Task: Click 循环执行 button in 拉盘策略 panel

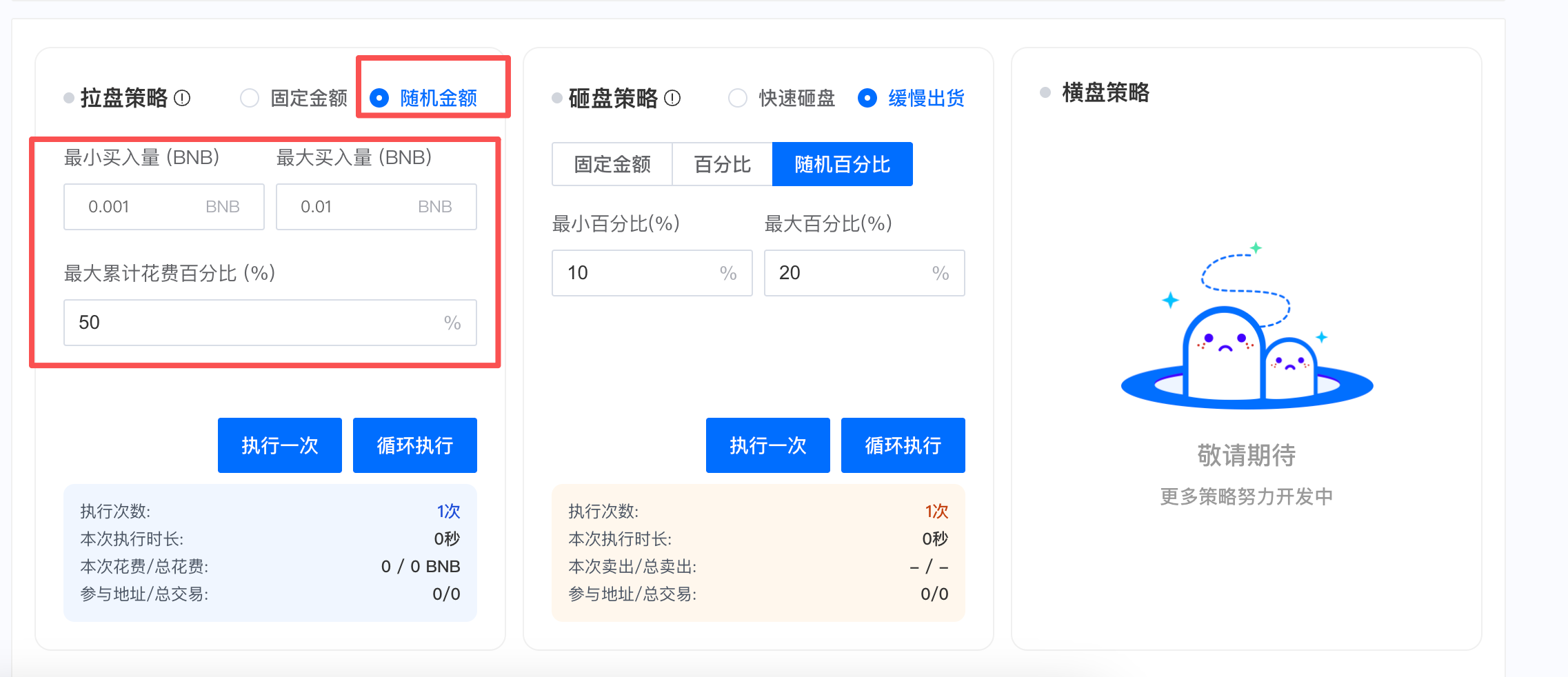Action: pyautogui.click(x=414, y=445)
